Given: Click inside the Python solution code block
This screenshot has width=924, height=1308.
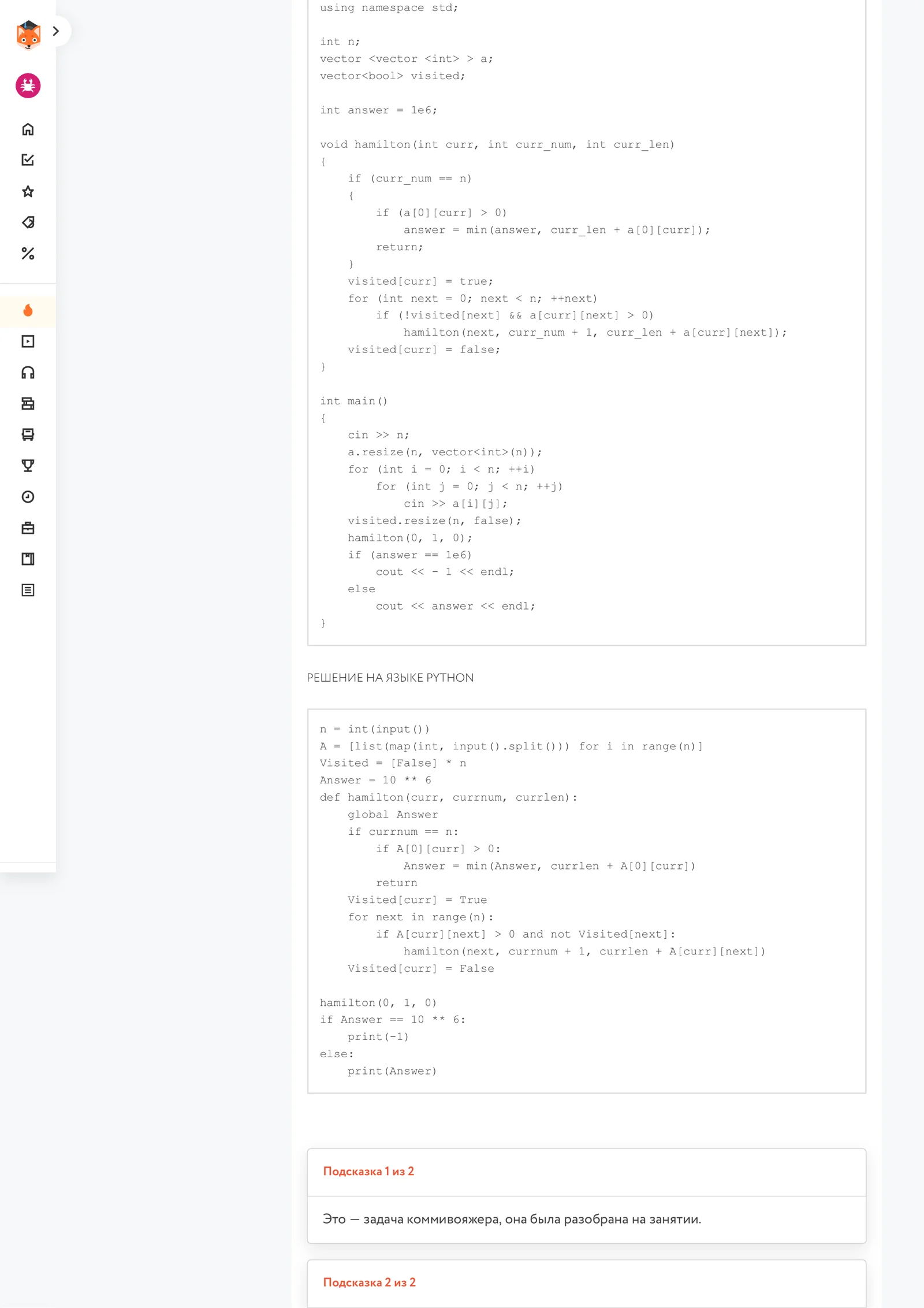Looking at the screenshot, I should click(x=586, y=901).
